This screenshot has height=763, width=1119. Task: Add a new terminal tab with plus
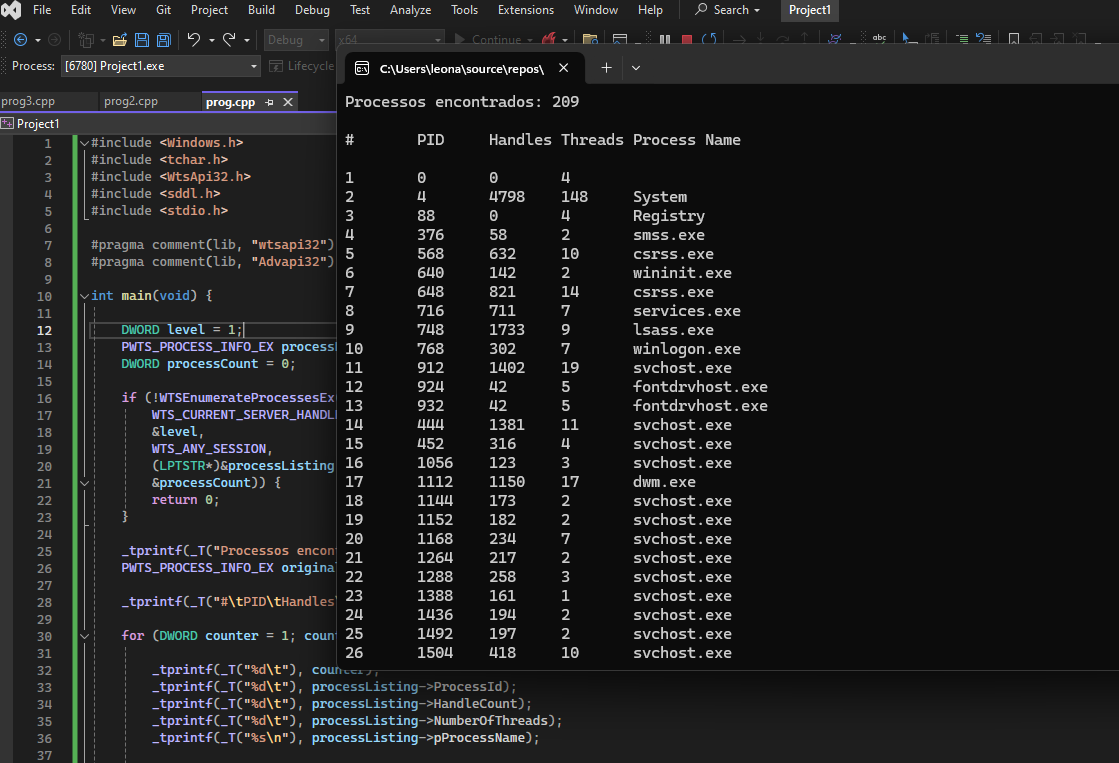[606, 68]
